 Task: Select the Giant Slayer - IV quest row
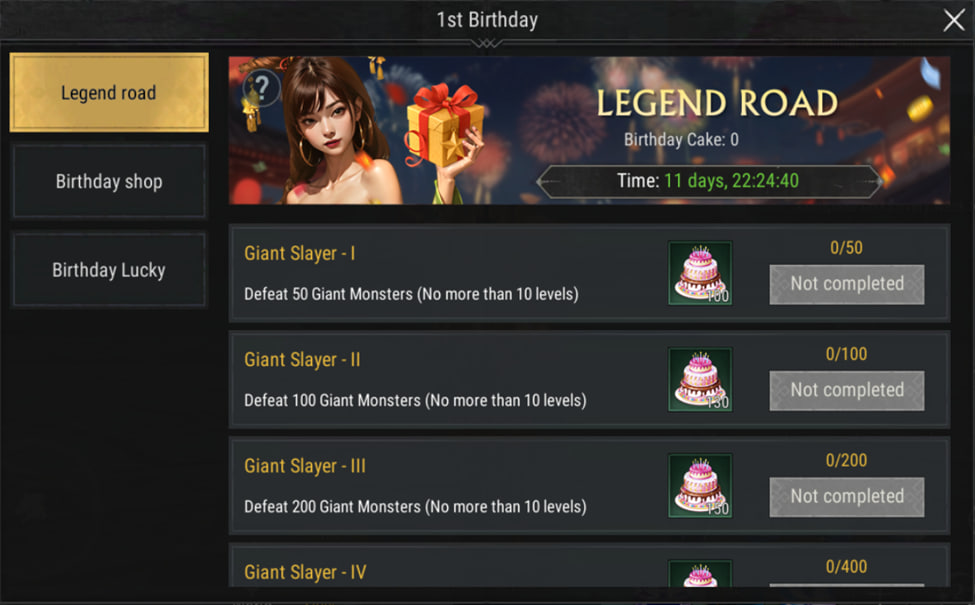pos(589,566)
